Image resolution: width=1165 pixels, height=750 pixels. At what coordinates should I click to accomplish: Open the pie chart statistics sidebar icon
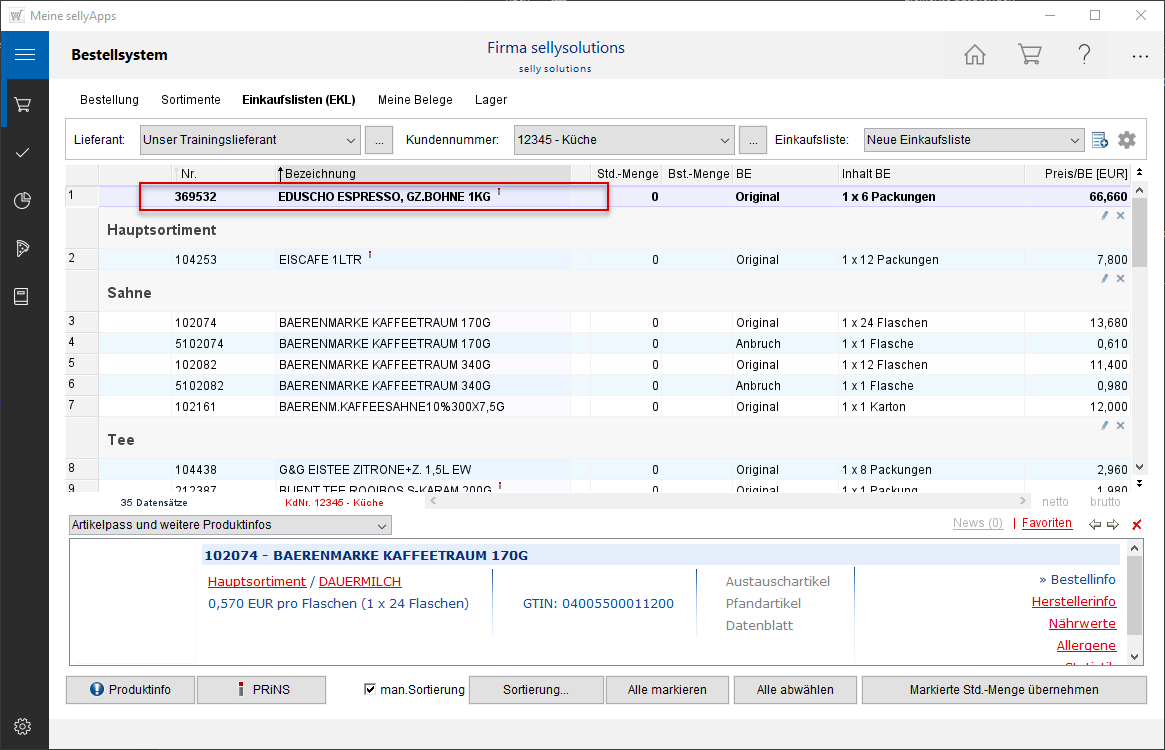[x=24, y=200]
